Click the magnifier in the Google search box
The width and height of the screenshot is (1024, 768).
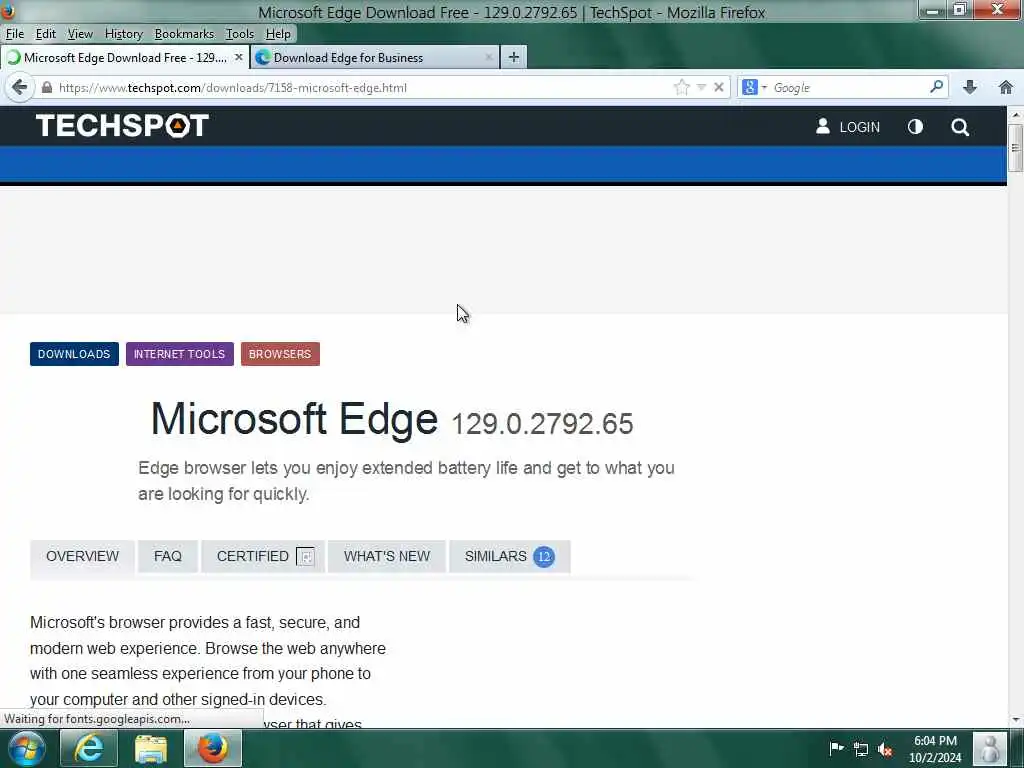pos(936,87)
